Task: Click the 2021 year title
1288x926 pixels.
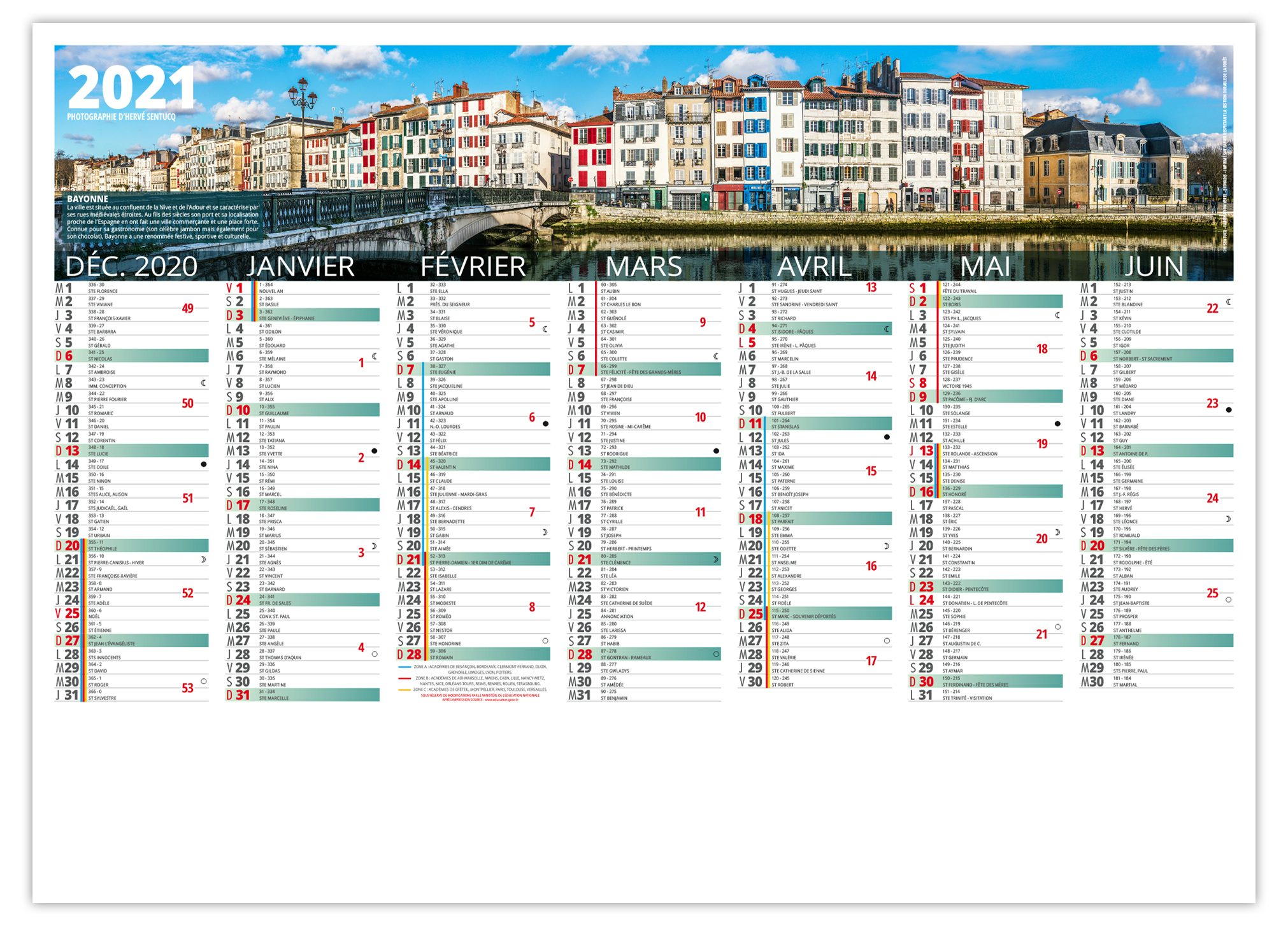Action: pos(131,89)
